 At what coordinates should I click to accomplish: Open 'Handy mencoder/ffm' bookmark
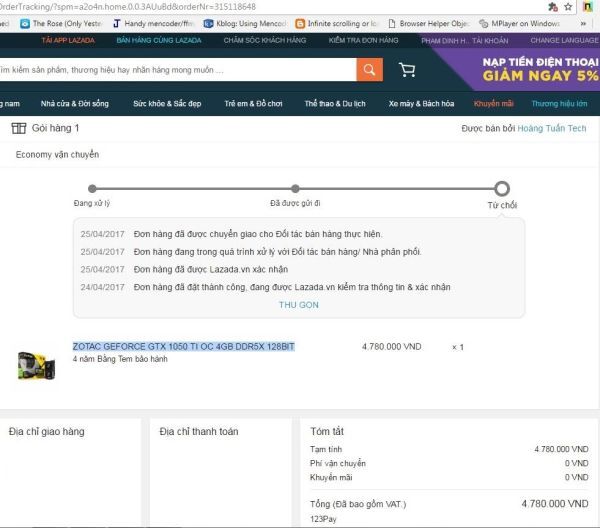(x=153, y=24)
